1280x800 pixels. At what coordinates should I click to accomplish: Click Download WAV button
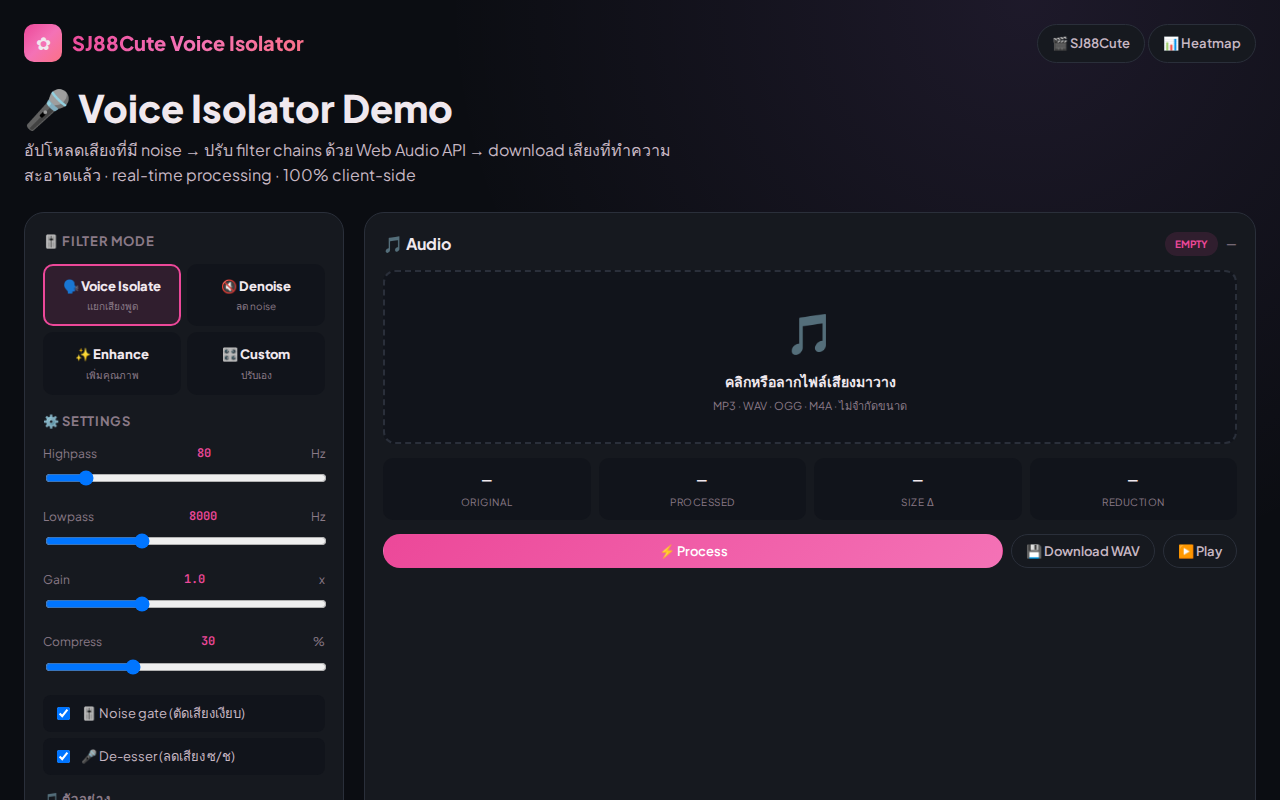point(1083,551)
